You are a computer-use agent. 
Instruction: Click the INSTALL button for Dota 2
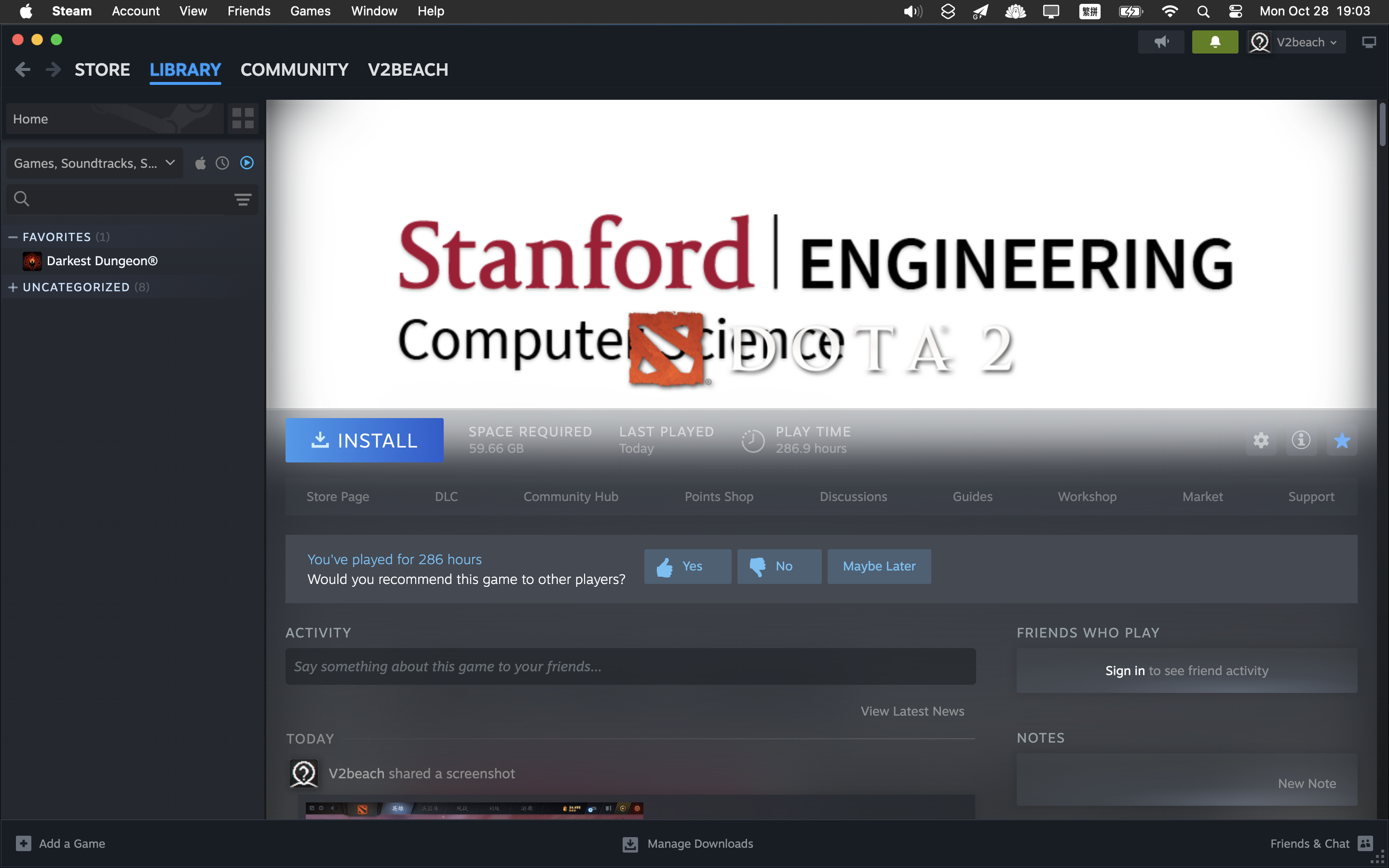(364, 440)
